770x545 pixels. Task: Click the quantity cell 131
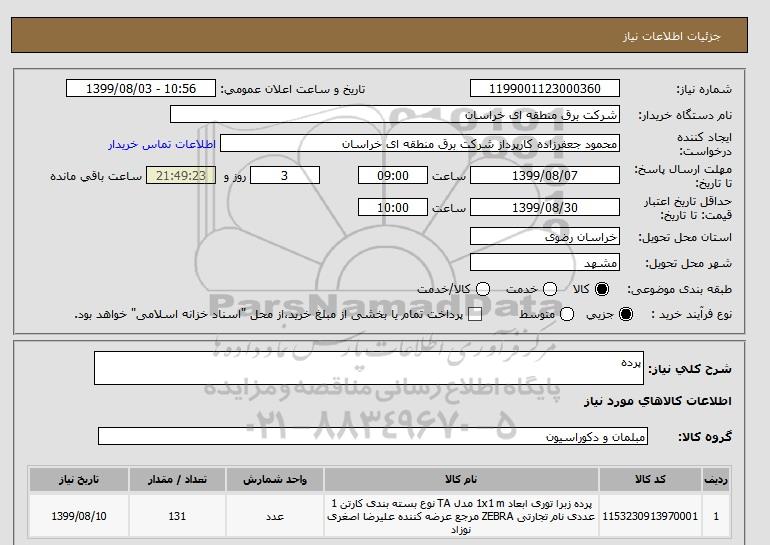[x=177, y=516]
